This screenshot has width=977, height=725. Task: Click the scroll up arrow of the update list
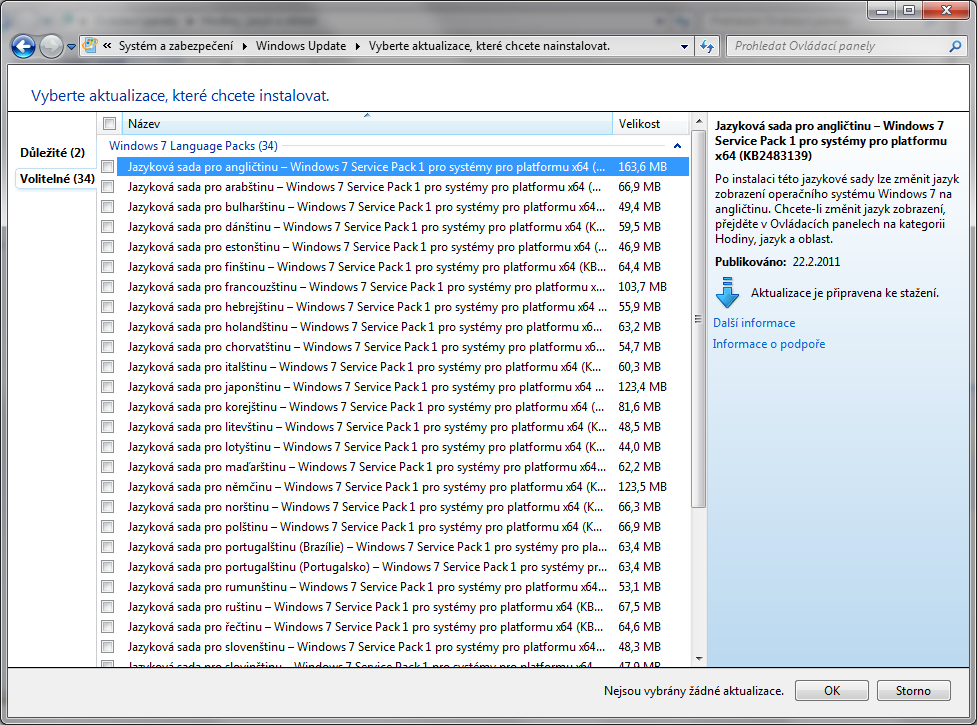click(x=698, y=121)
